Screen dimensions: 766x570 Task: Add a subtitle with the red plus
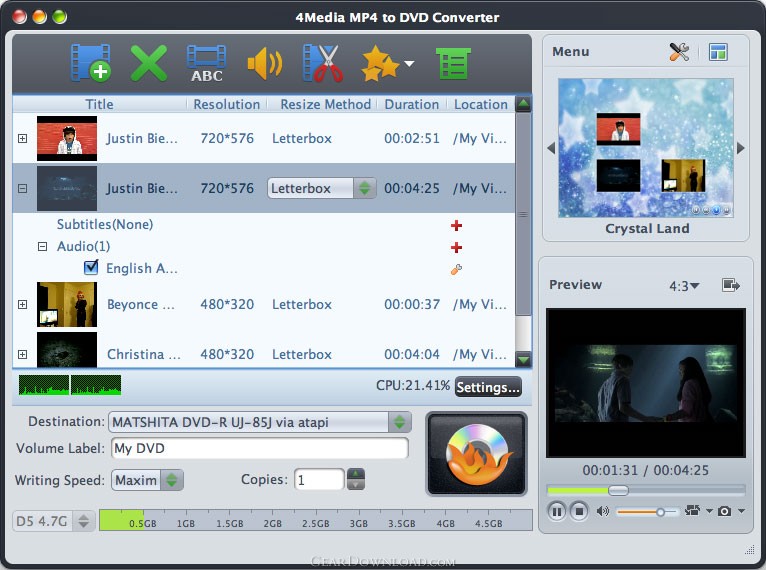pos(456,225)
